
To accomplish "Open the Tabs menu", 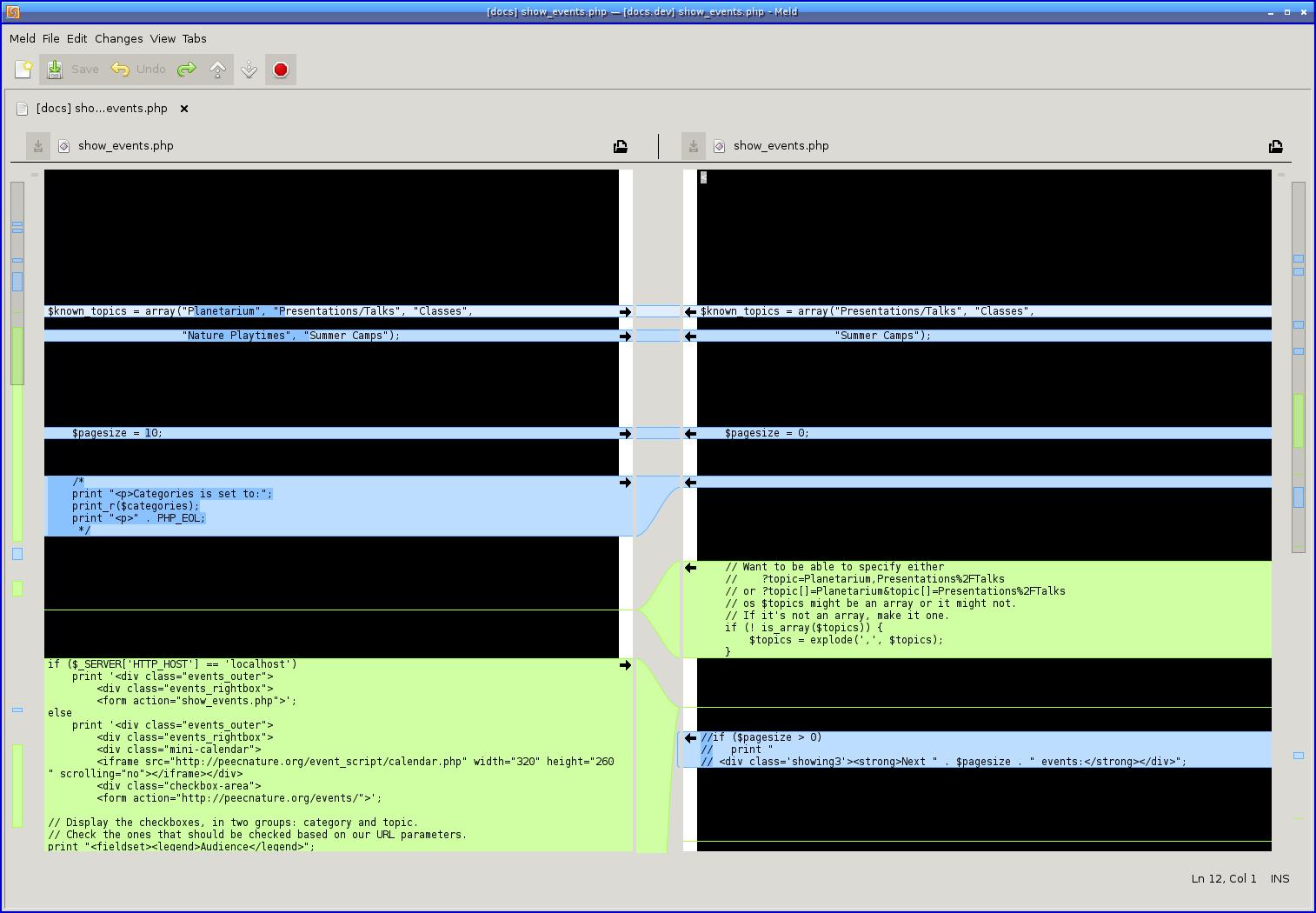I will 195,38.
